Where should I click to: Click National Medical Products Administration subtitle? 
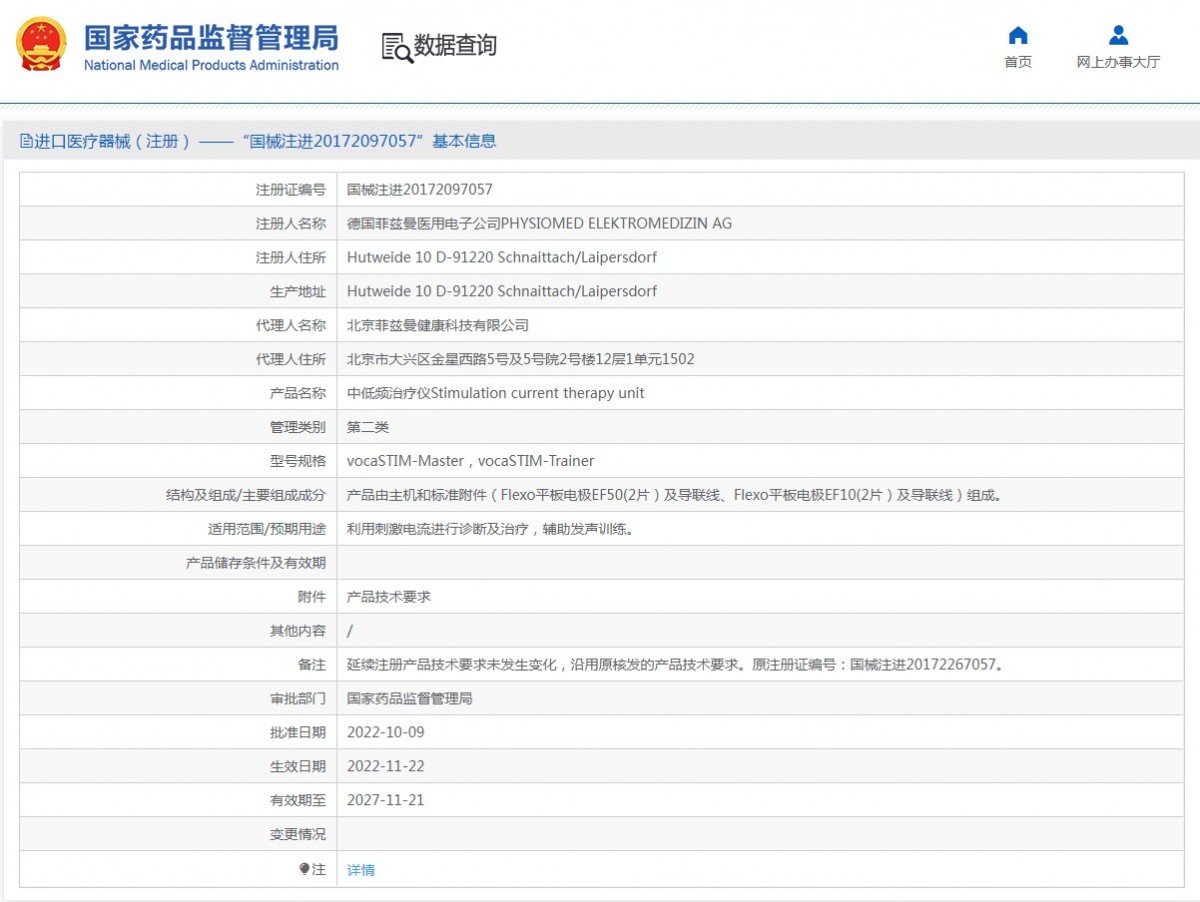tap(211, 65)
